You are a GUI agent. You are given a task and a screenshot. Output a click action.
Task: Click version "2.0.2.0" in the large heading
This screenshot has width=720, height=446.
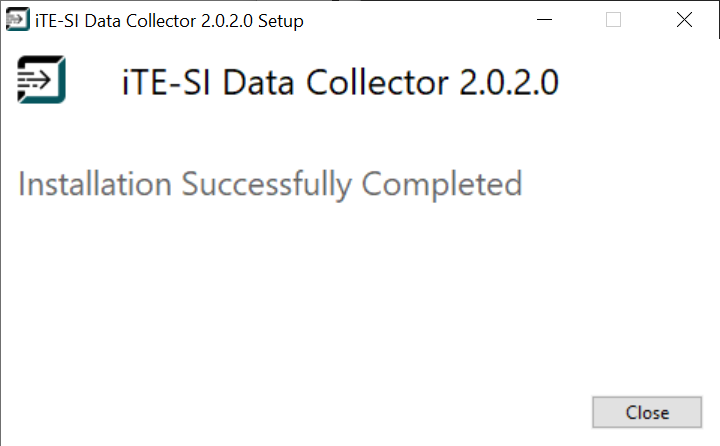click(x=510, y=82)
